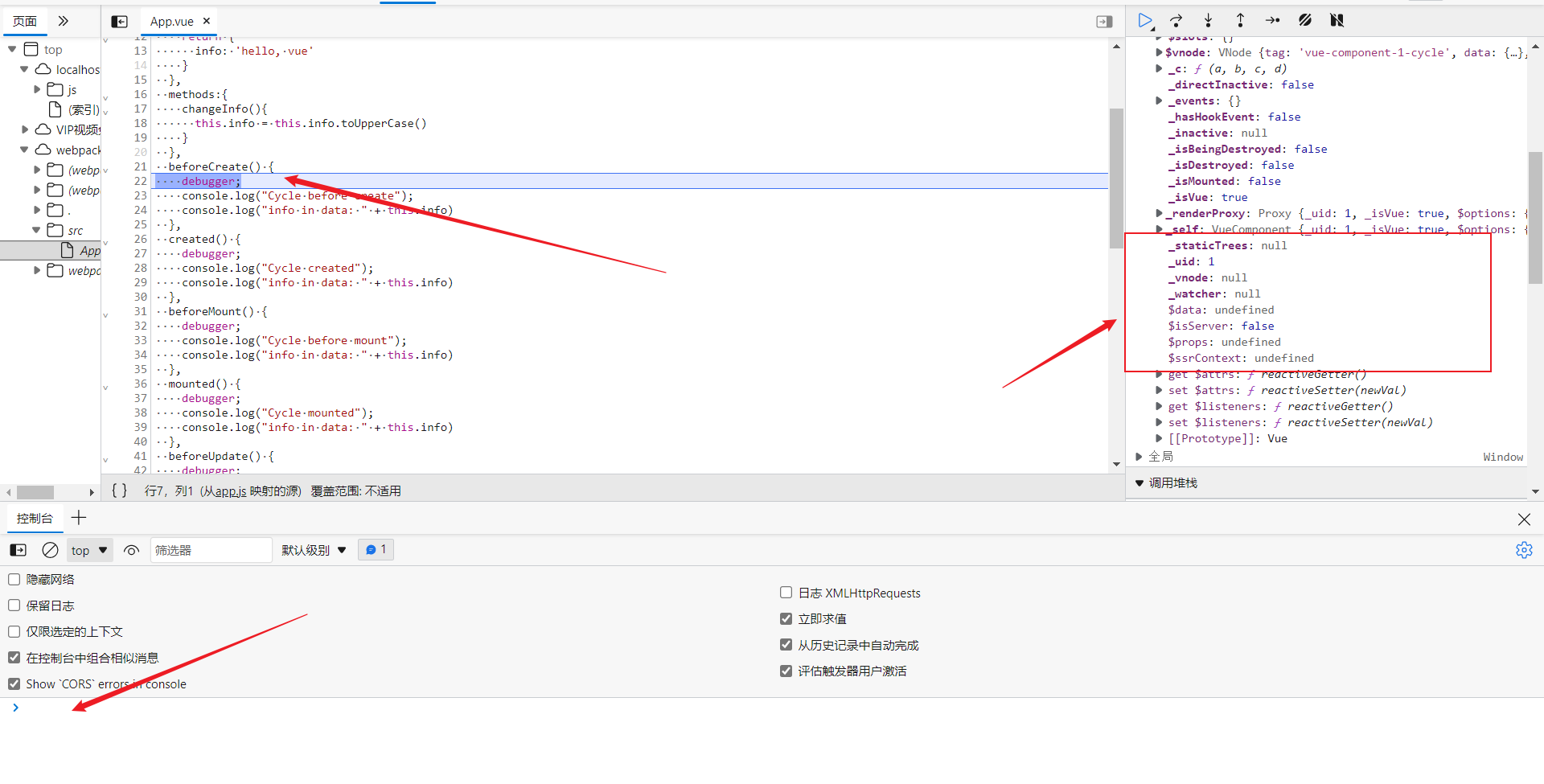
Task: Click the step over next function icon
Action: coord(1176,21)
